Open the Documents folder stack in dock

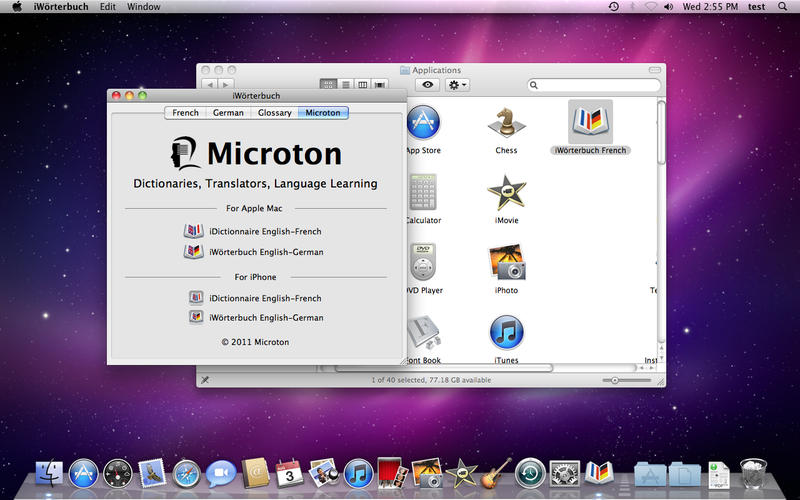pyautogui.click(x=684, y=474)
